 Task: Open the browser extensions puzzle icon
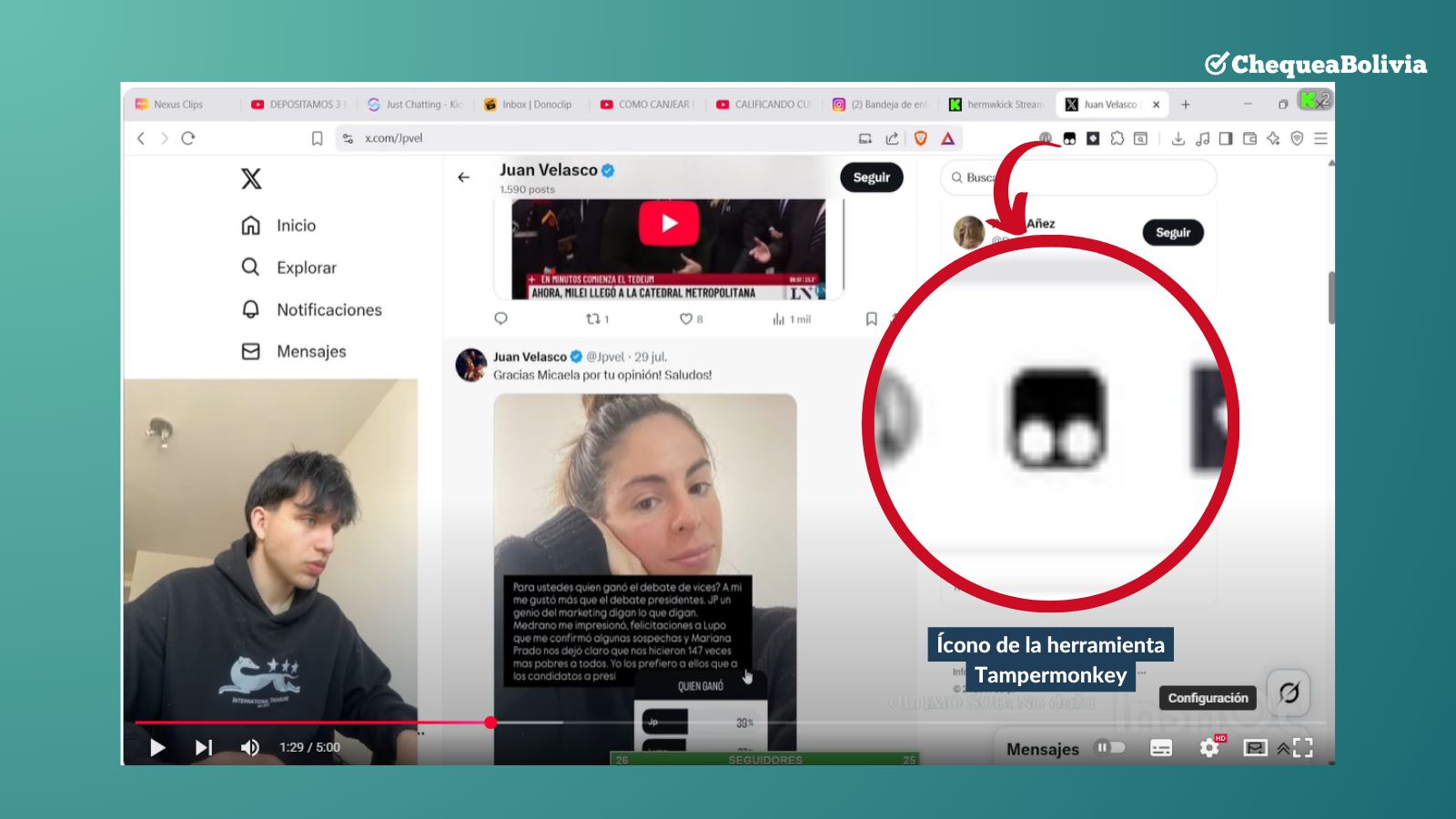point(1117,138)
